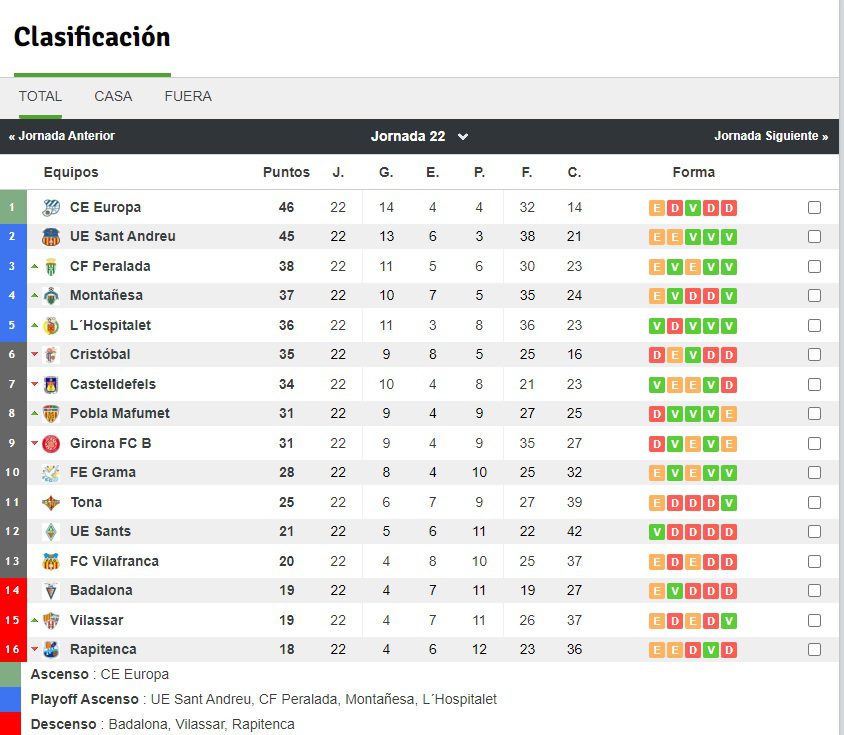Go to Jornada Anterior

click(61, 136)
